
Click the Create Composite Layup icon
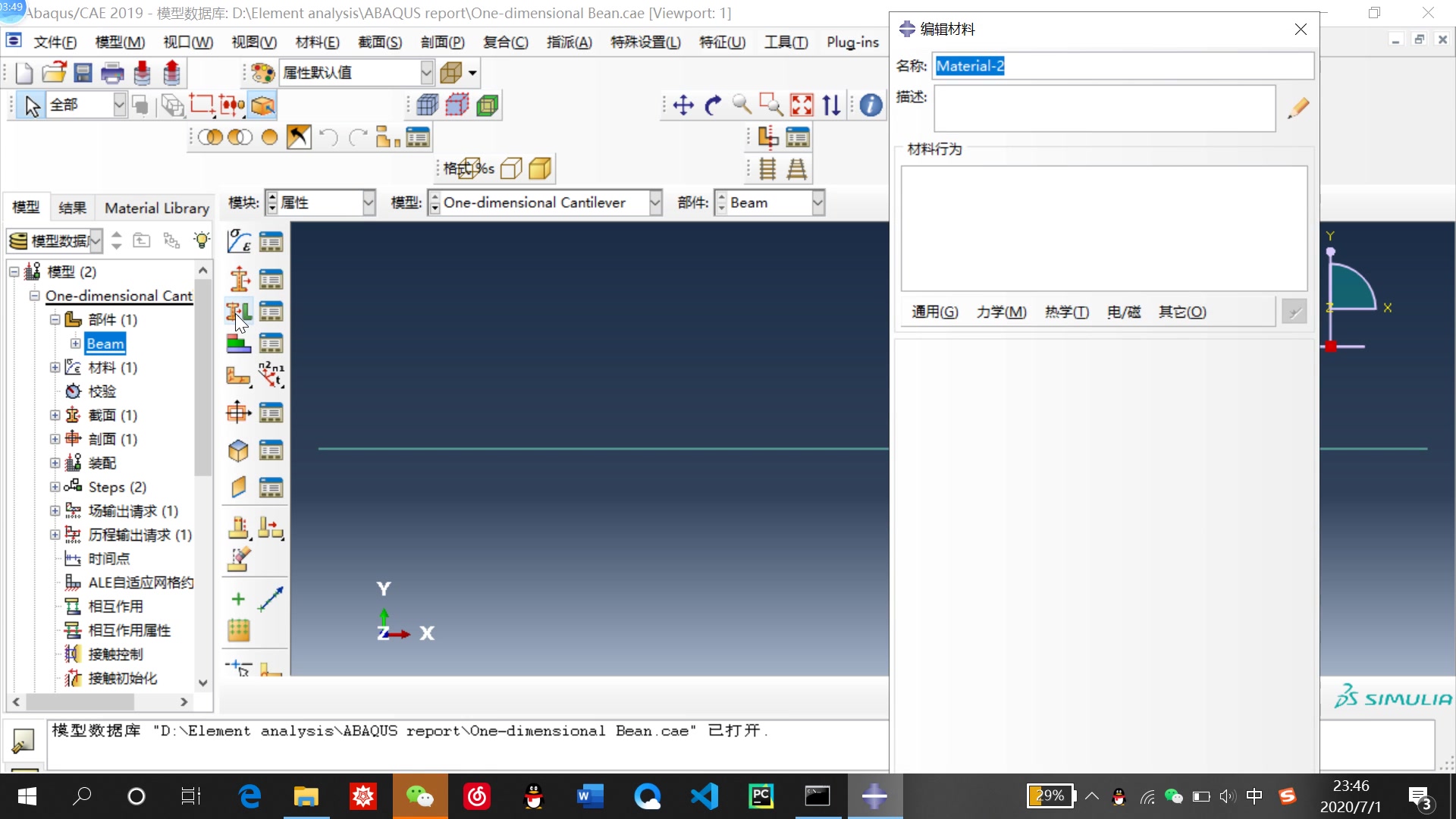point(239,344)
